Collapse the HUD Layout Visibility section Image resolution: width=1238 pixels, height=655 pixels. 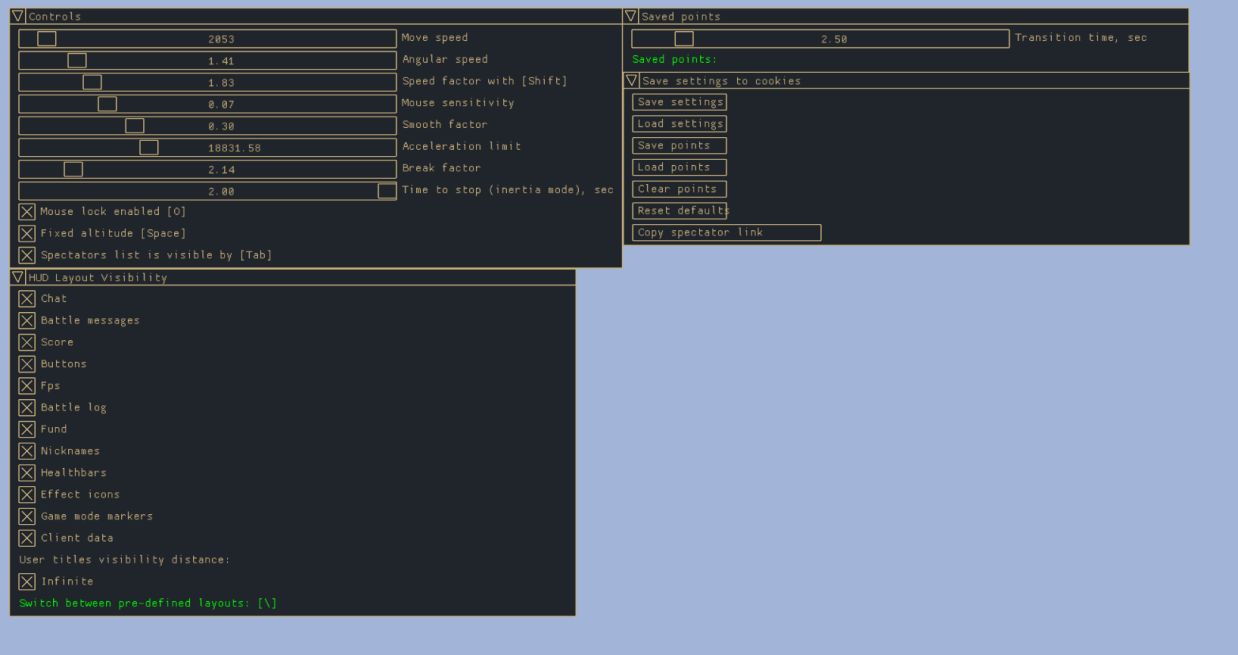pyautogui.click(x=18, y=277)
